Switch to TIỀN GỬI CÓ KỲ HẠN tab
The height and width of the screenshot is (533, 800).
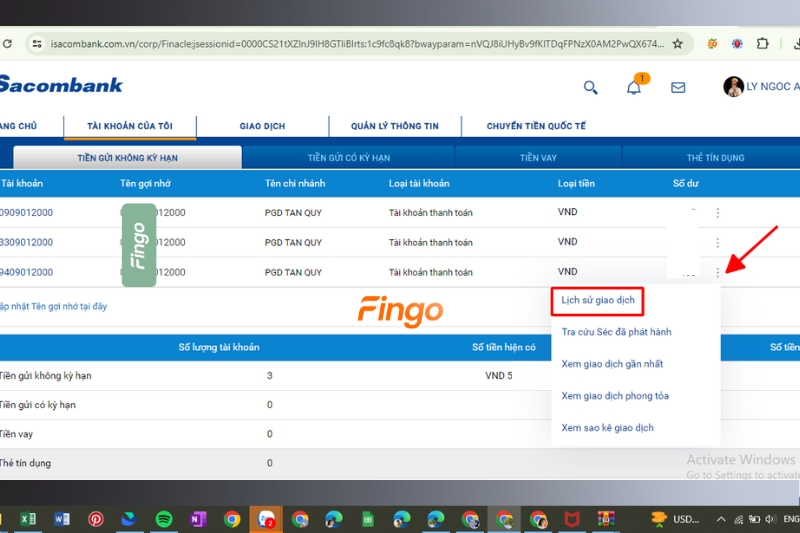pos(348,158)
